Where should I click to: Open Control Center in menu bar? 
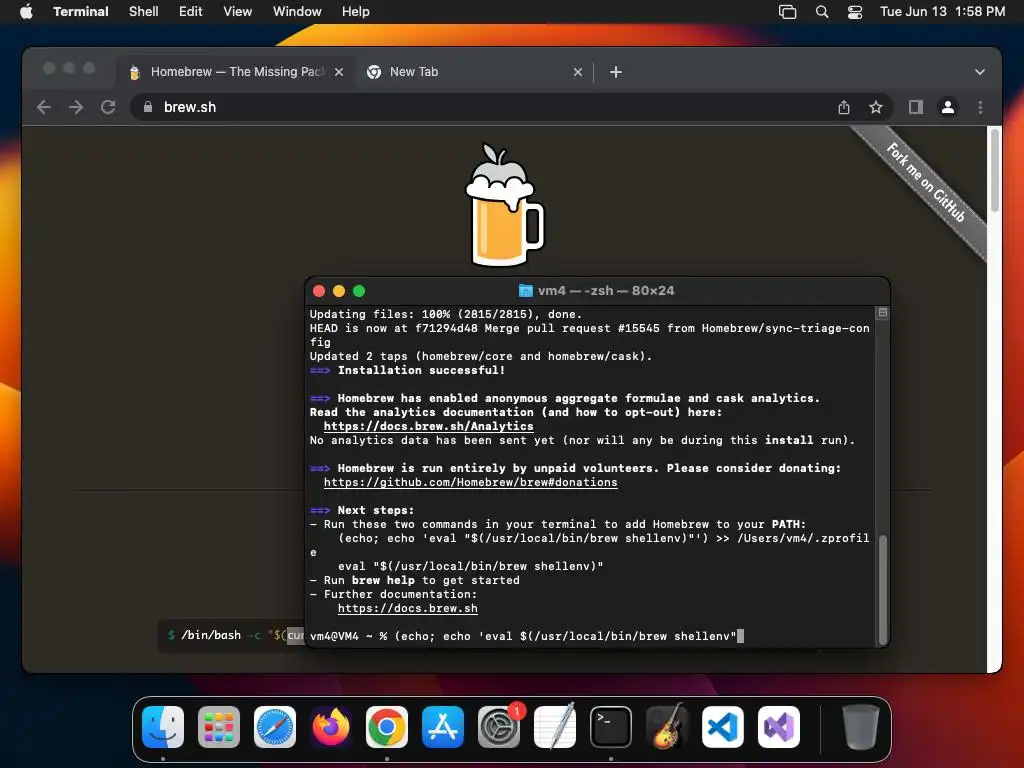tap(855, 12)
